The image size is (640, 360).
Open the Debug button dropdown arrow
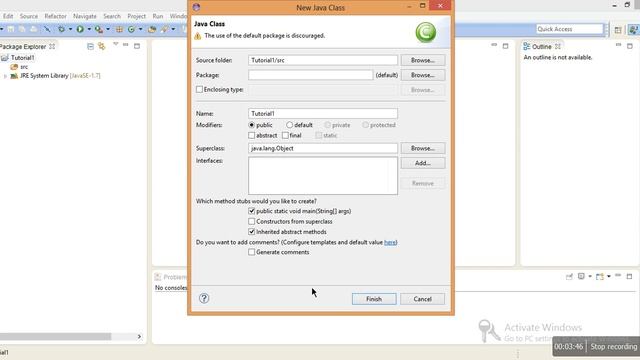(x=70, y=29)
